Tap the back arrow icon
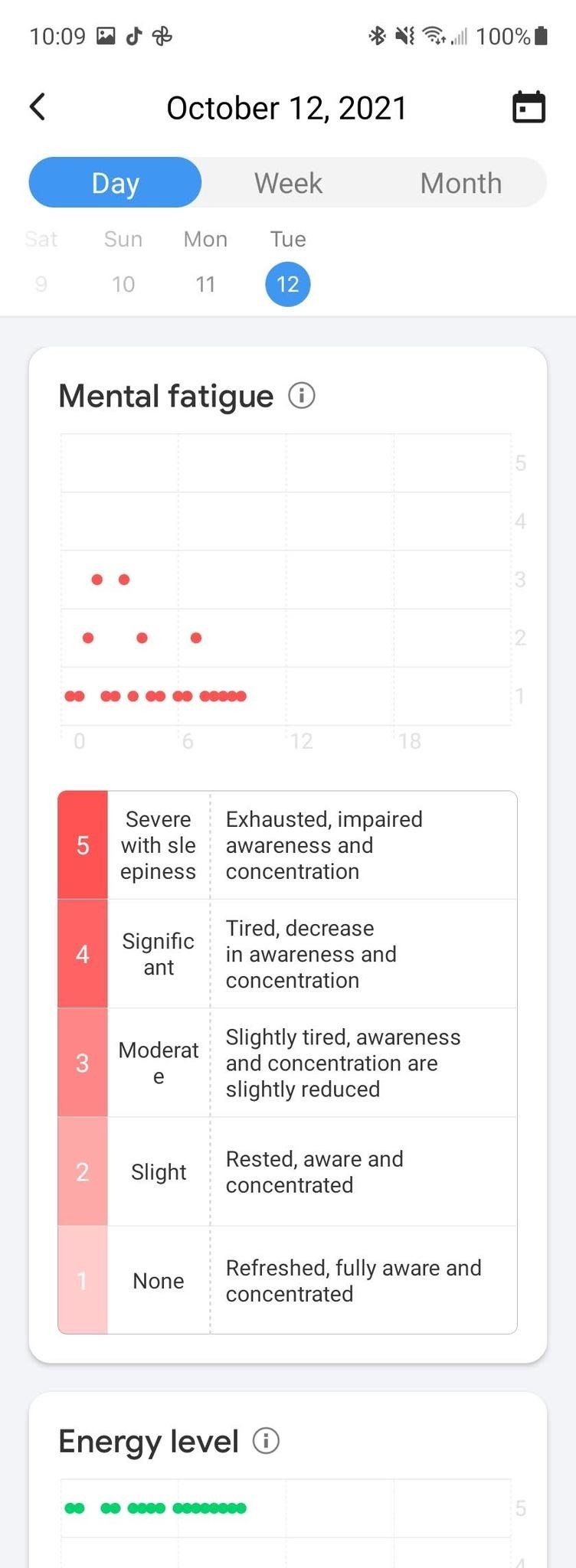 click(x=37, y=107)
